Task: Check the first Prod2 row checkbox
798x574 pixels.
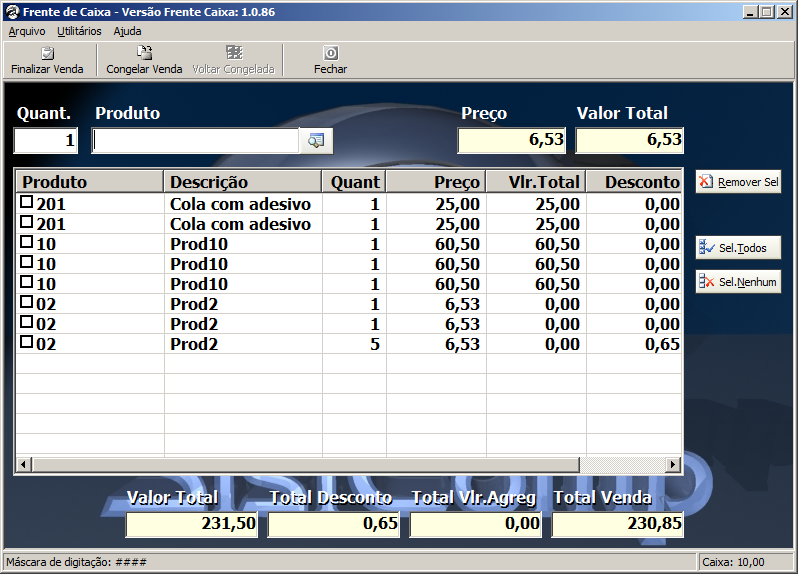Action: pyautogui.click(x=26, y=302)
